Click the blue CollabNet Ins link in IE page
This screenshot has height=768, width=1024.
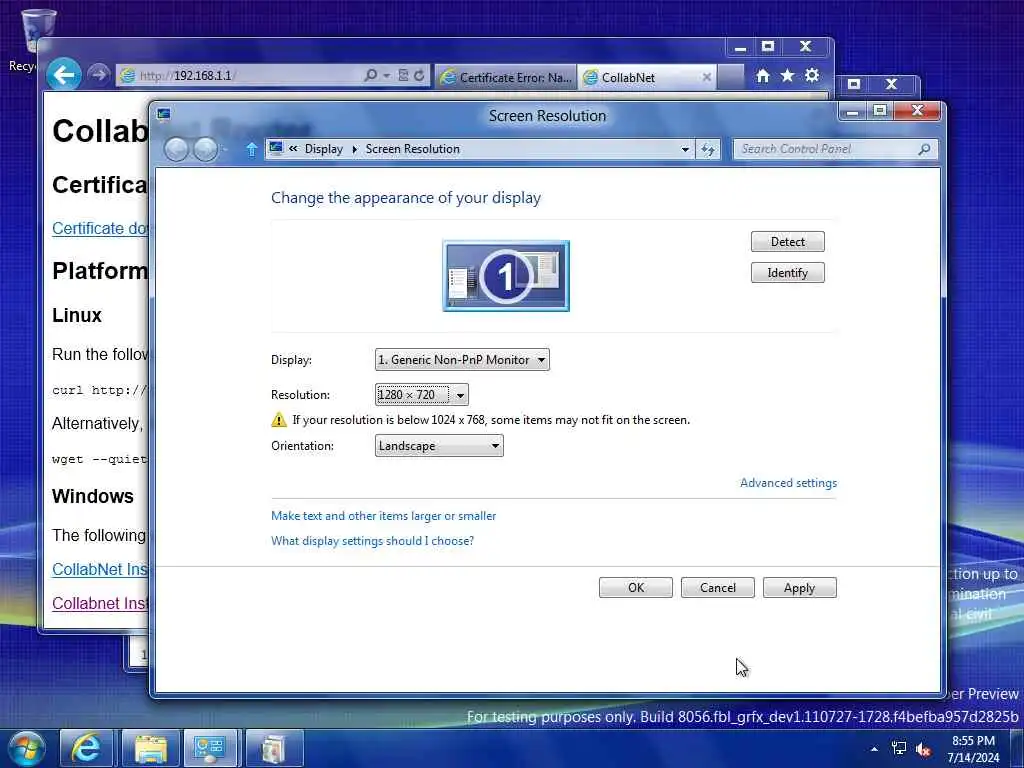(x=101, y=569)
